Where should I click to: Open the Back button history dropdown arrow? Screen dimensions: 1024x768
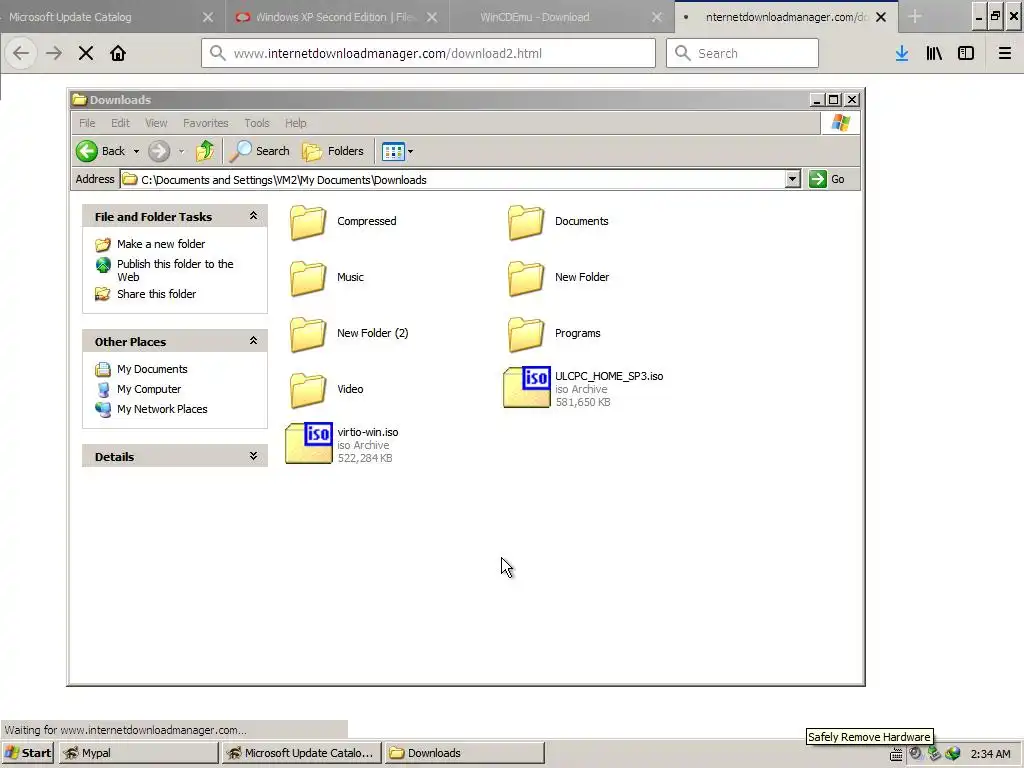tap(136, 152)
